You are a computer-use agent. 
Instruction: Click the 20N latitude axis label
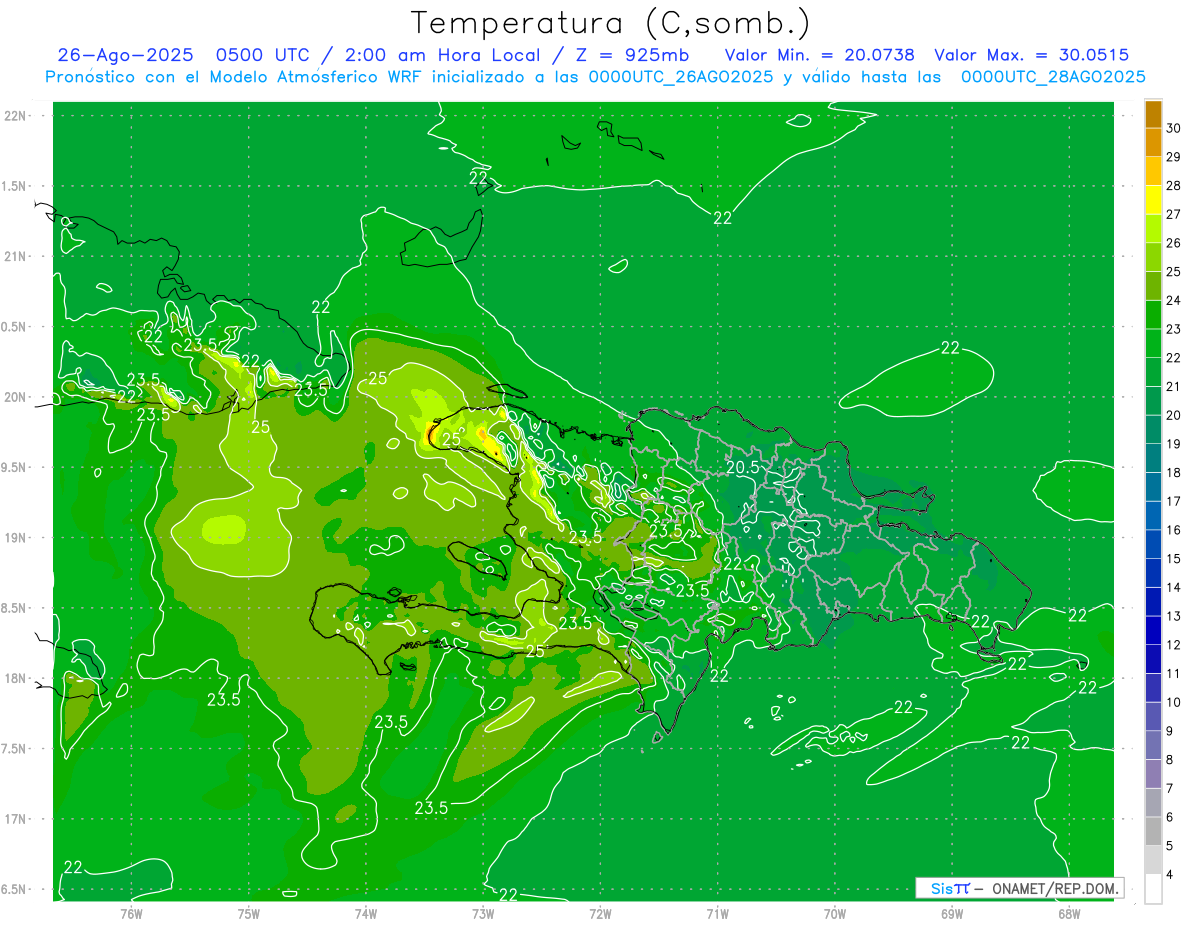pyautogui.click(x=15, y=397)
